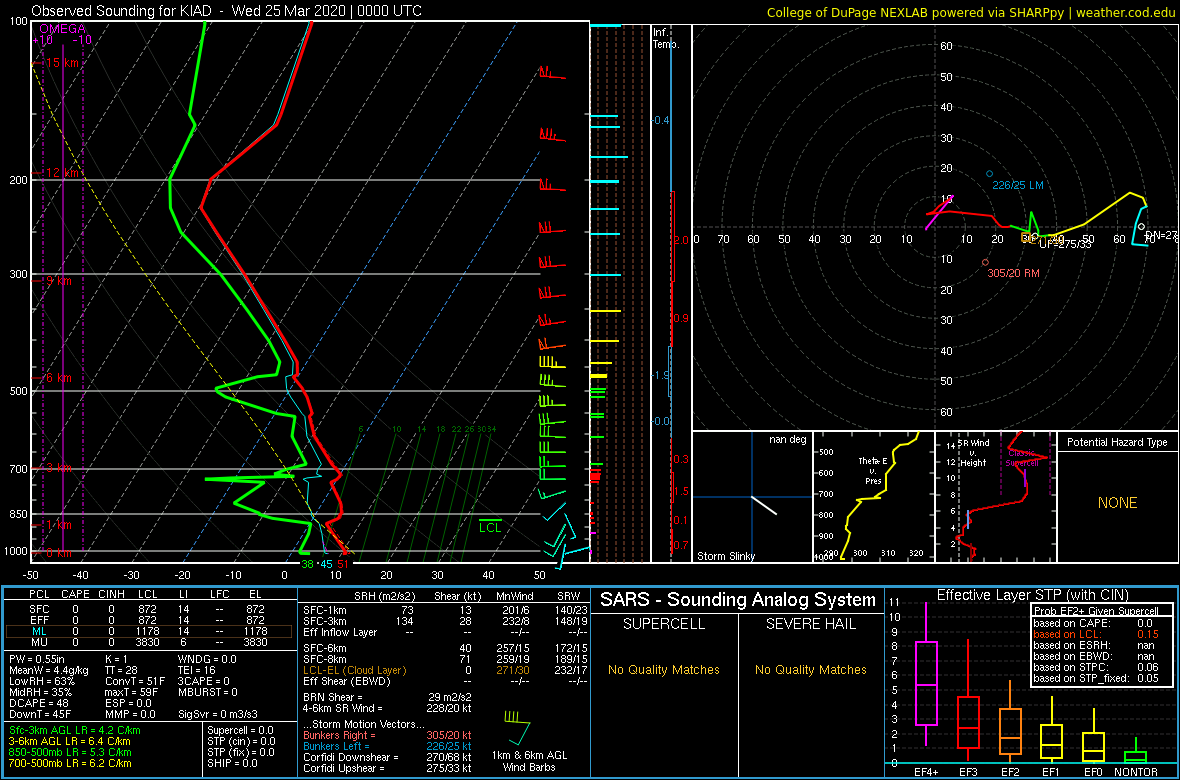Viewport: 1180px width, 780px height.
Task: Click the NONTOR axis label
Action: (x=1136, y=772)
